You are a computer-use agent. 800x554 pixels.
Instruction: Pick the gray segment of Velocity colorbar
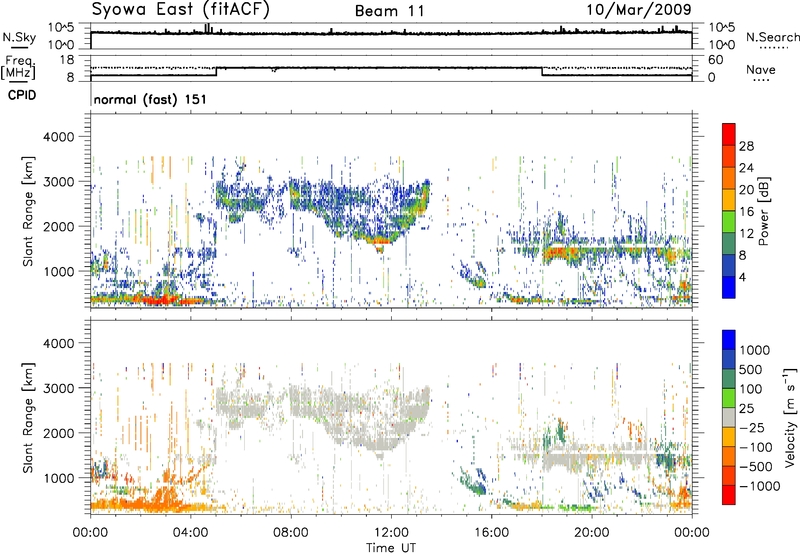point(729,417)
